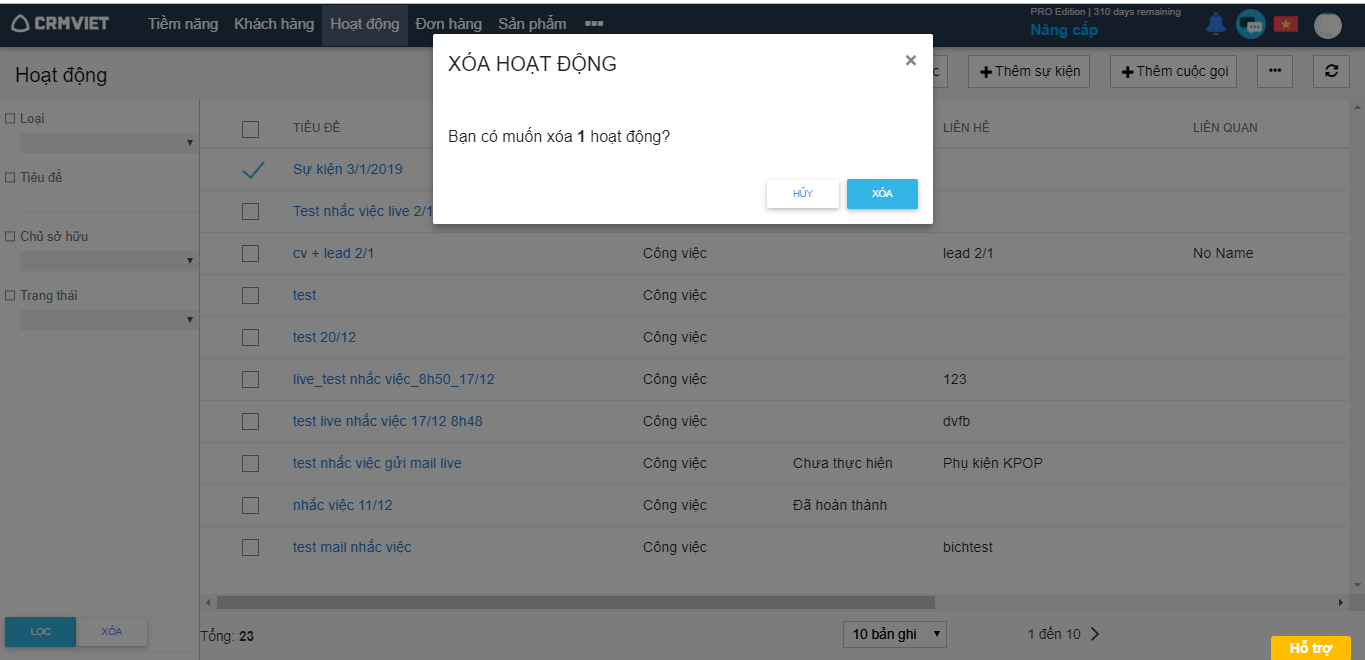The height and width of the screenshot is (660, 1365).
Task: Cancel deletion with the HỦY button
Action: click(802, 194)
